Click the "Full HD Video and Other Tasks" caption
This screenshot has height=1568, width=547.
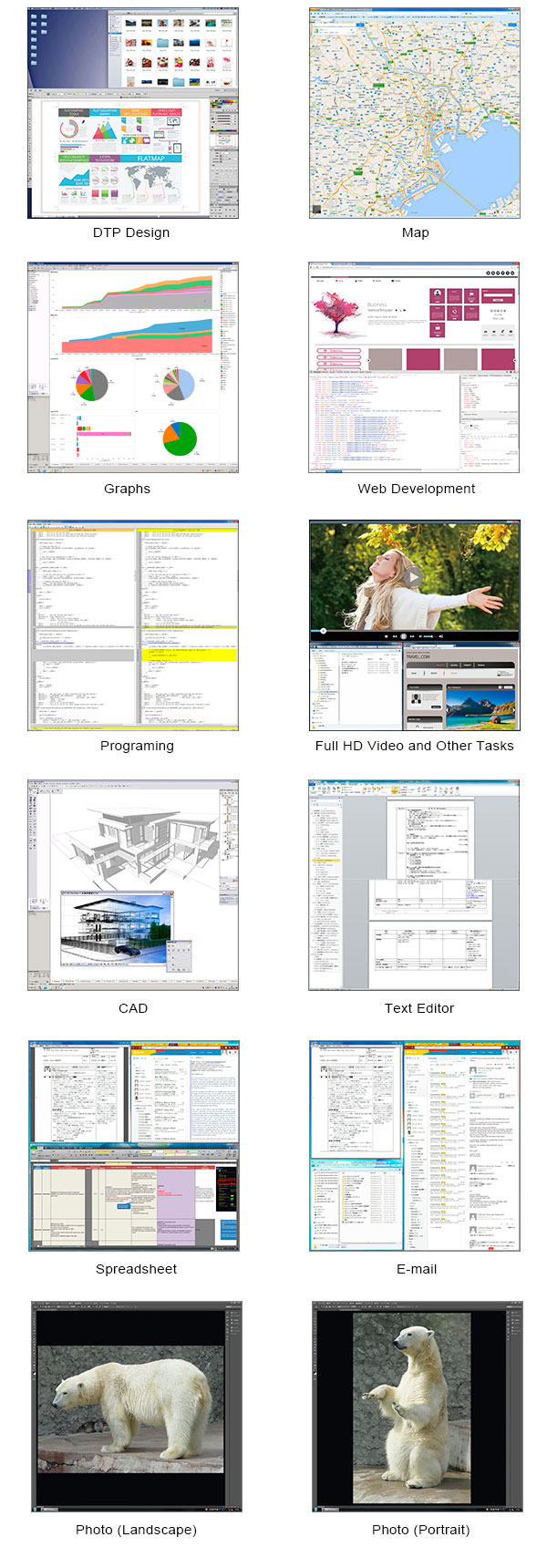point(415,746)
